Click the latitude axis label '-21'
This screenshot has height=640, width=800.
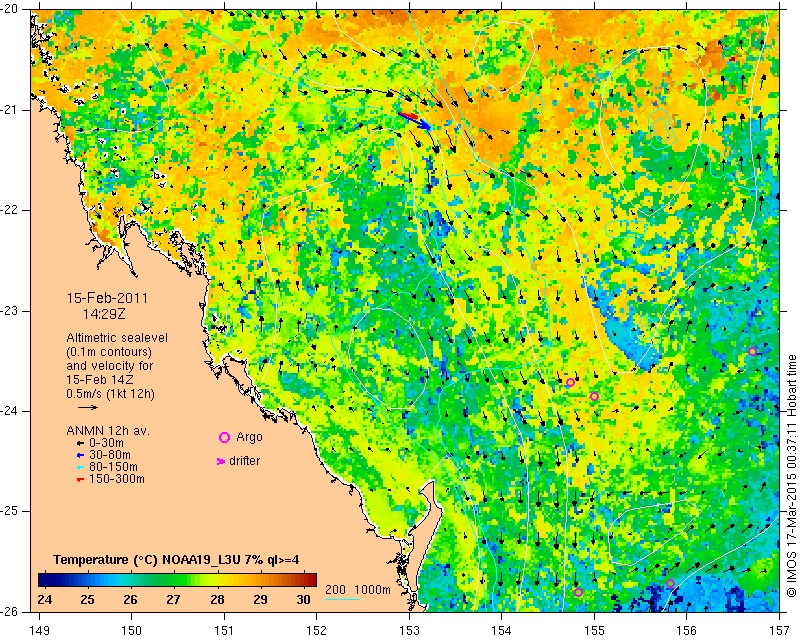pos(10,110)
